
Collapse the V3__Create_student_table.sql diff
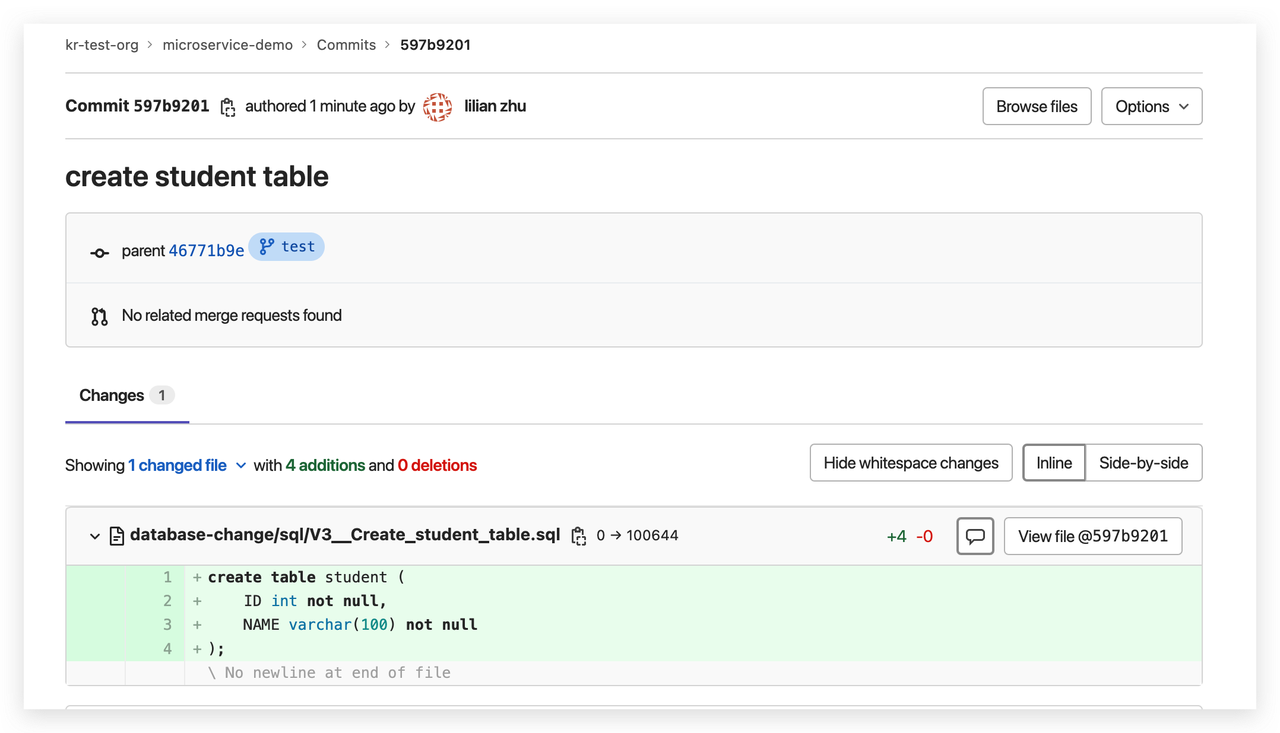[x=95, y=536]
